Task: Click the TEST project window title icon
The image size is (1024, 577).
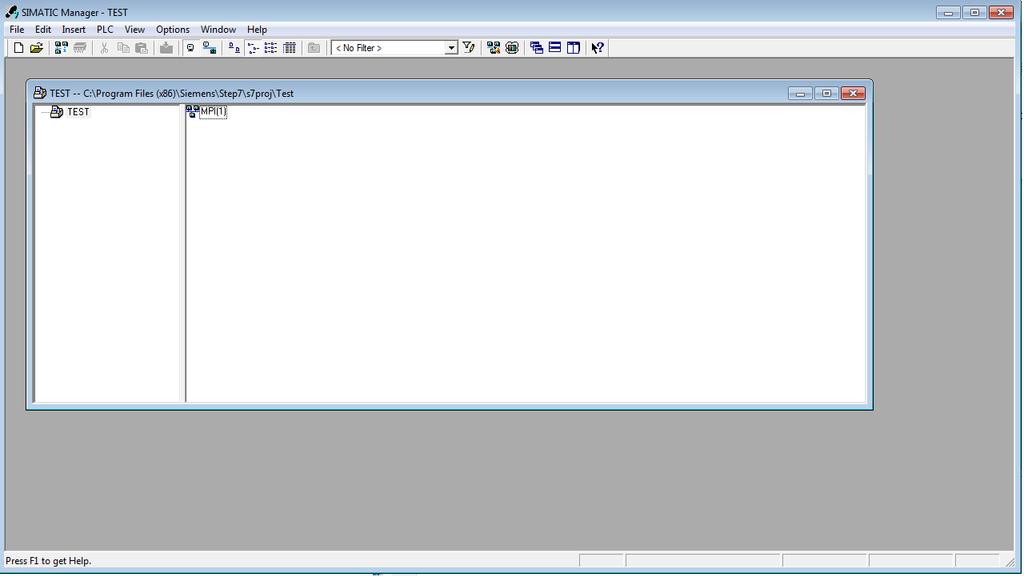Action: coord(40,93)
